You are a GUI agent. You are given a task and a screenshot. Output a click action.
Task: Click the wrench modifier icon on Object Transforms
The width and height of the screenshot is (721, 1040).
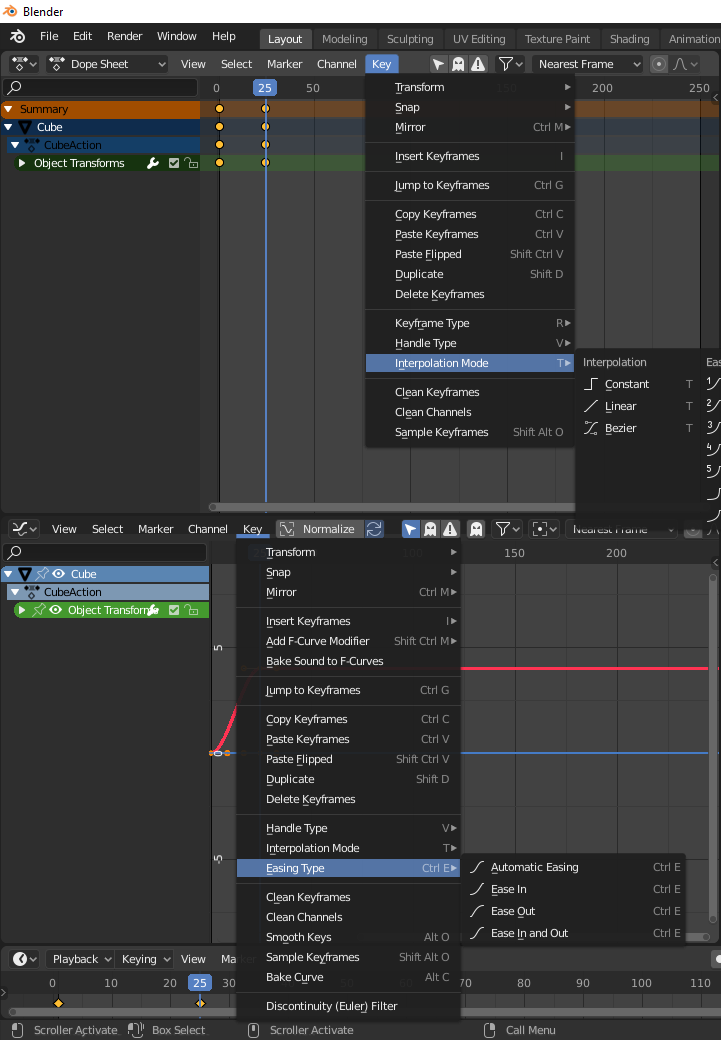click(153, 163)
